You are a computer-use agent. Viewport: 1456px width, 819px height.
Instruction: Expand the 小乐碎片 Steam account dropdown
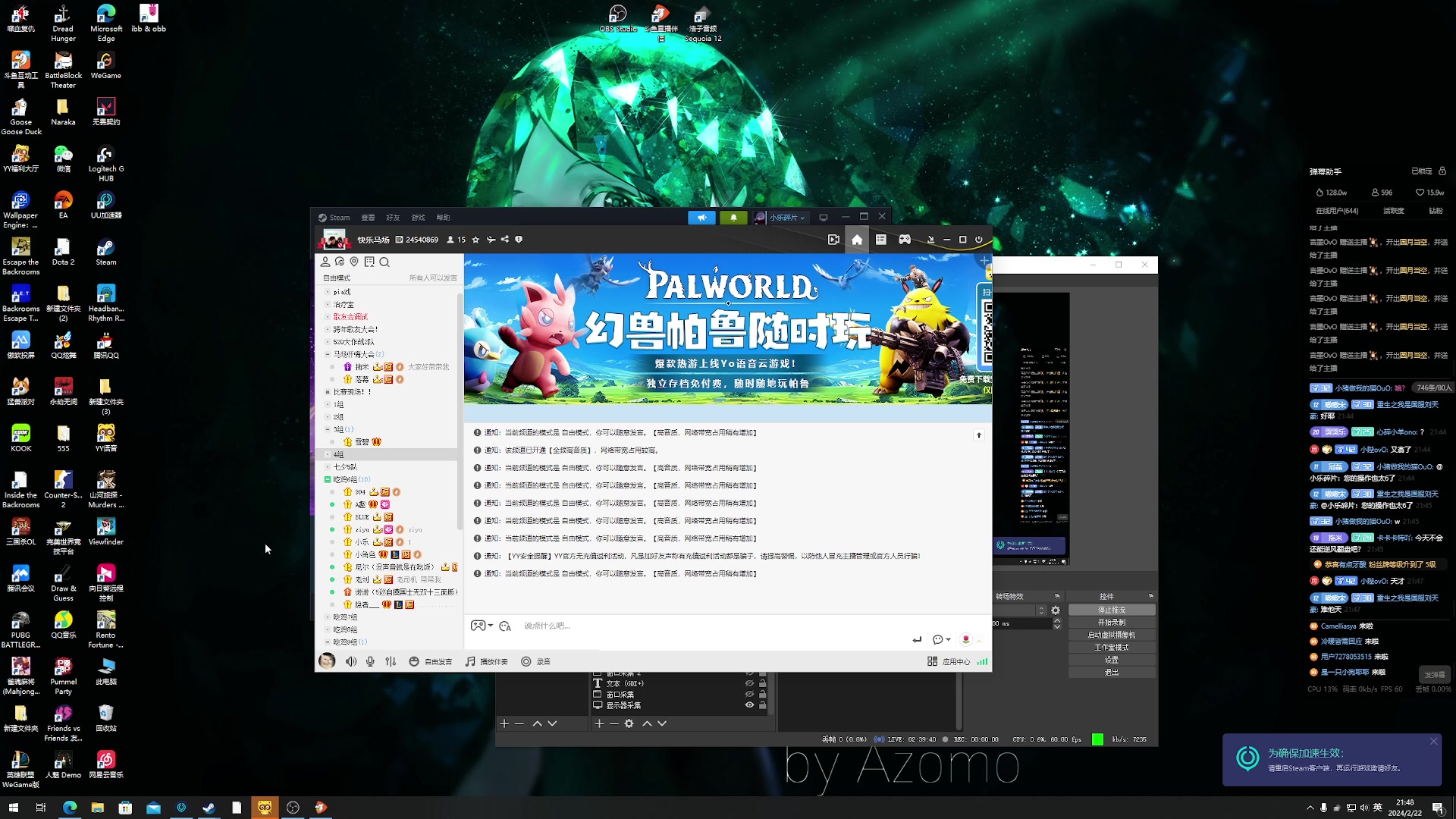(x=786, y=218)
